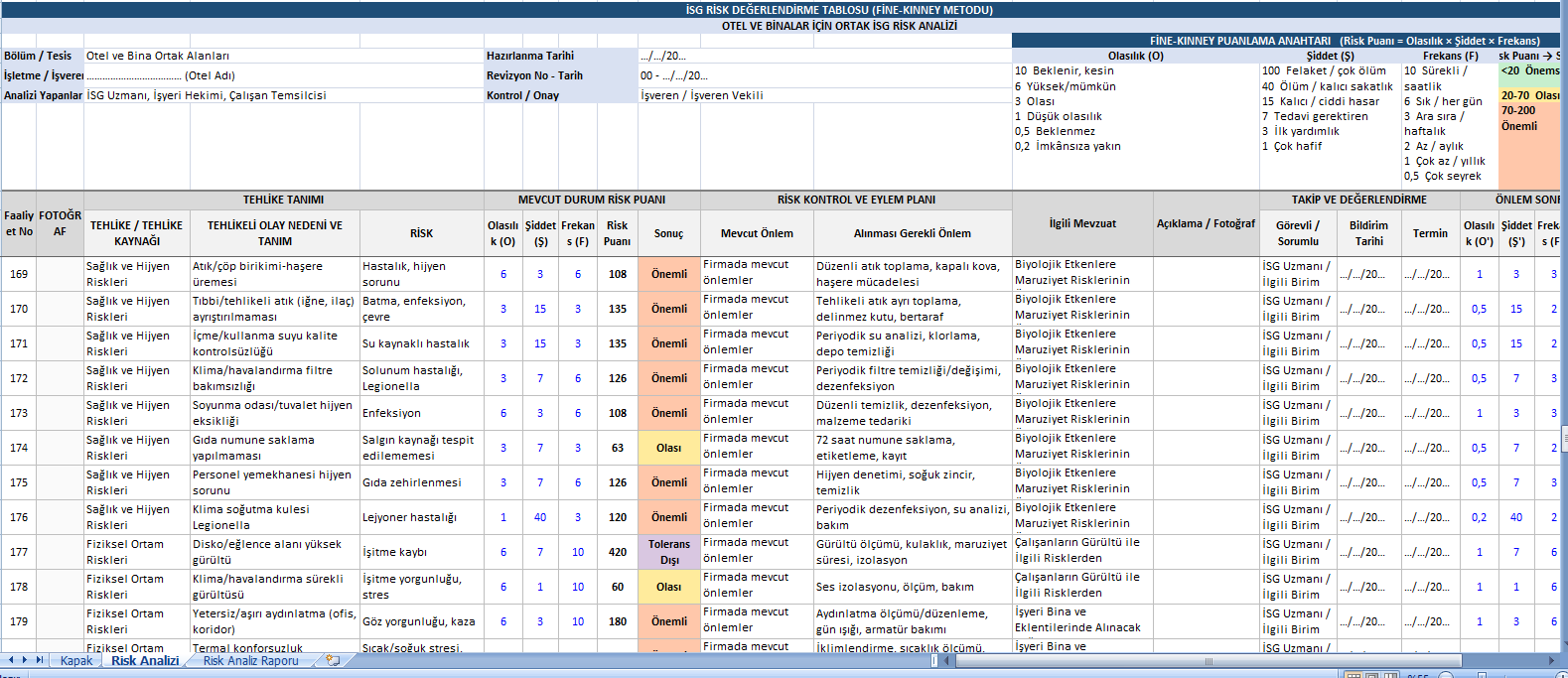Image resolution: width=1568 pixels, height=678 pixels.
Task: Select the TEHLİKE TANIMI group header
Action: pos(284,200)
